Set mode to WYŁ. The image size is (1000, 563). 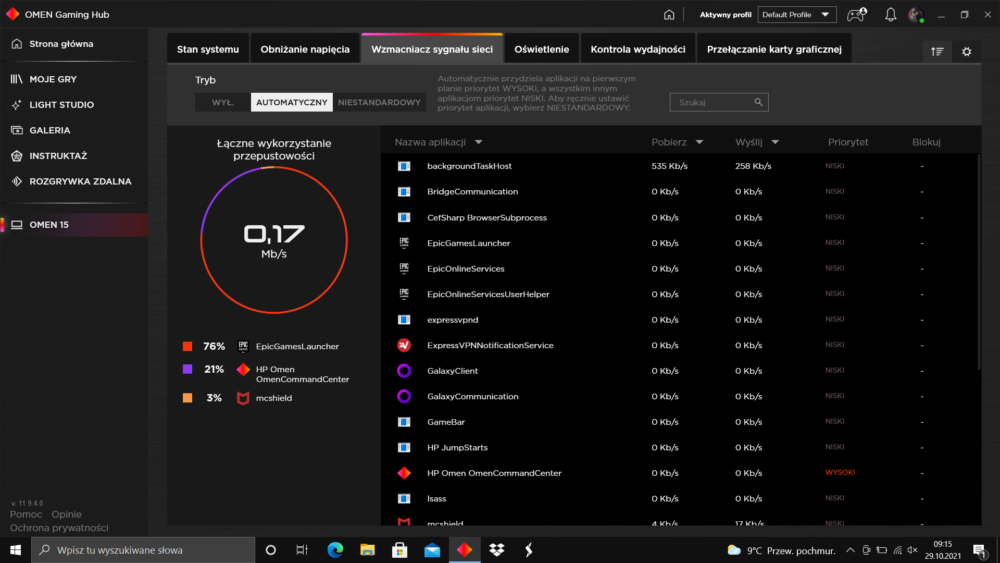223,102
